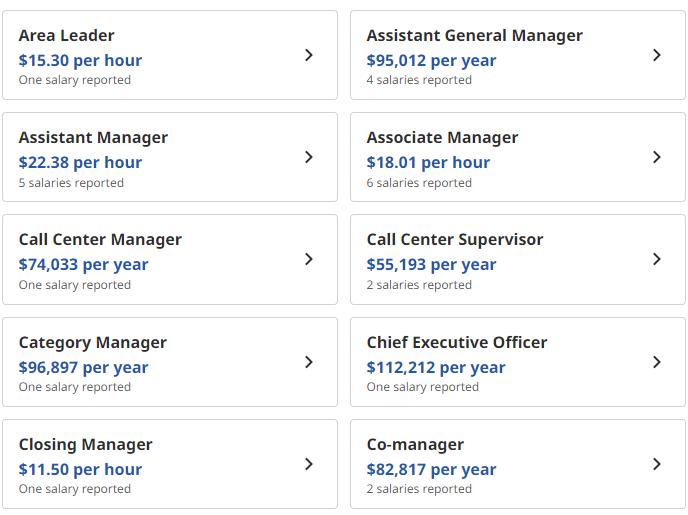
Task: Open the Category Manager arrow icon
Action: tap(309, 362)
